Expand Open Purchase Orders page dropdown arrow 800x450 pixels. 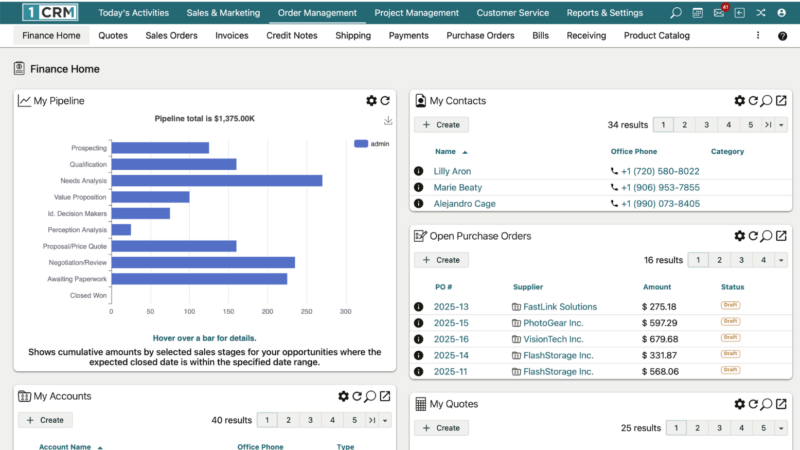coord(781,260)
